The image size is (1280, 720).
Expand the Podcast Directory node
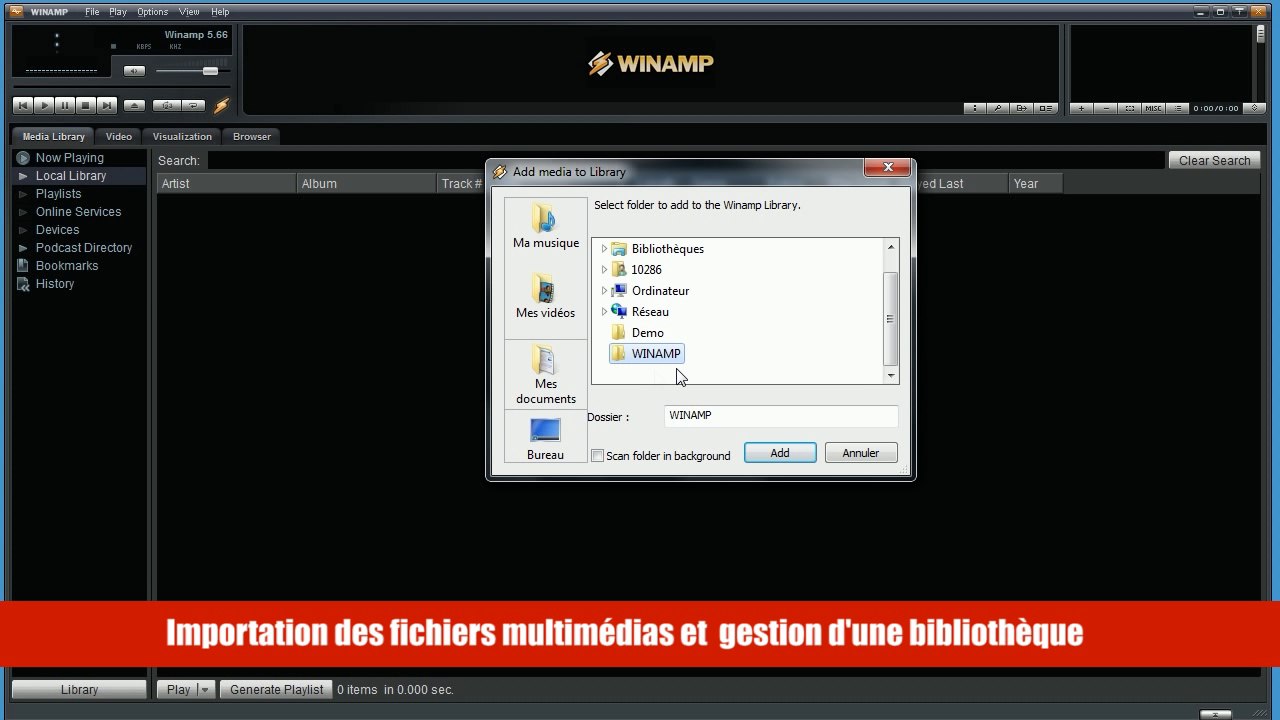click(23, 248)
